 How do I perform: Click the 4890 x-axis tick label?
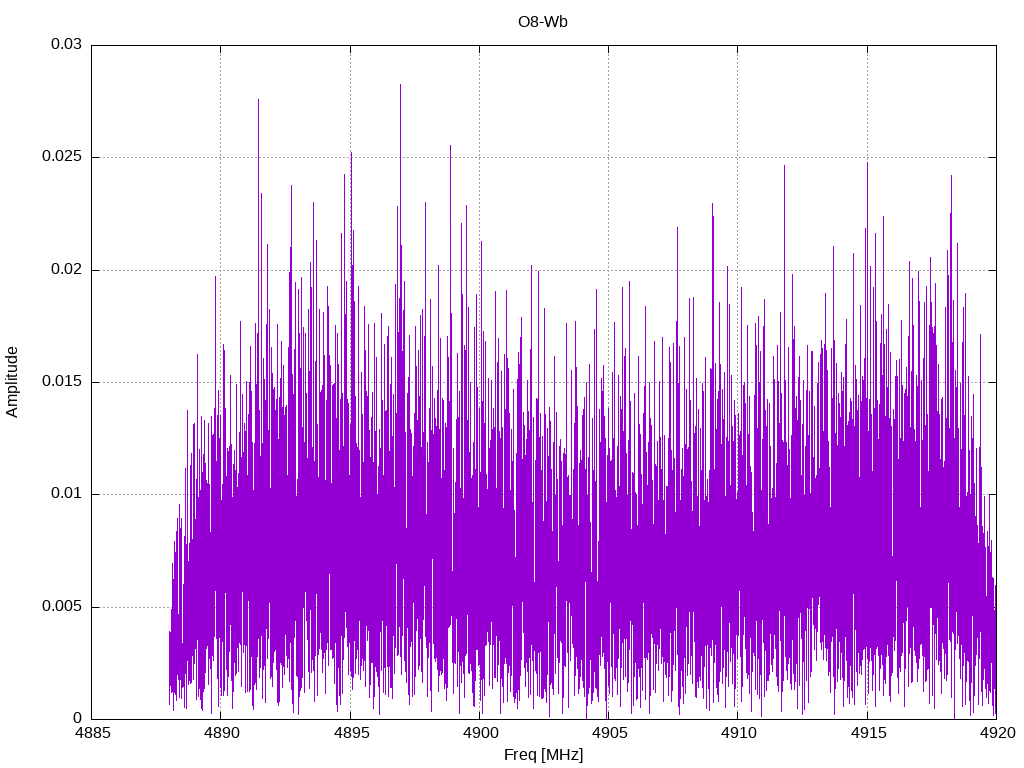(x=221, y=733)
